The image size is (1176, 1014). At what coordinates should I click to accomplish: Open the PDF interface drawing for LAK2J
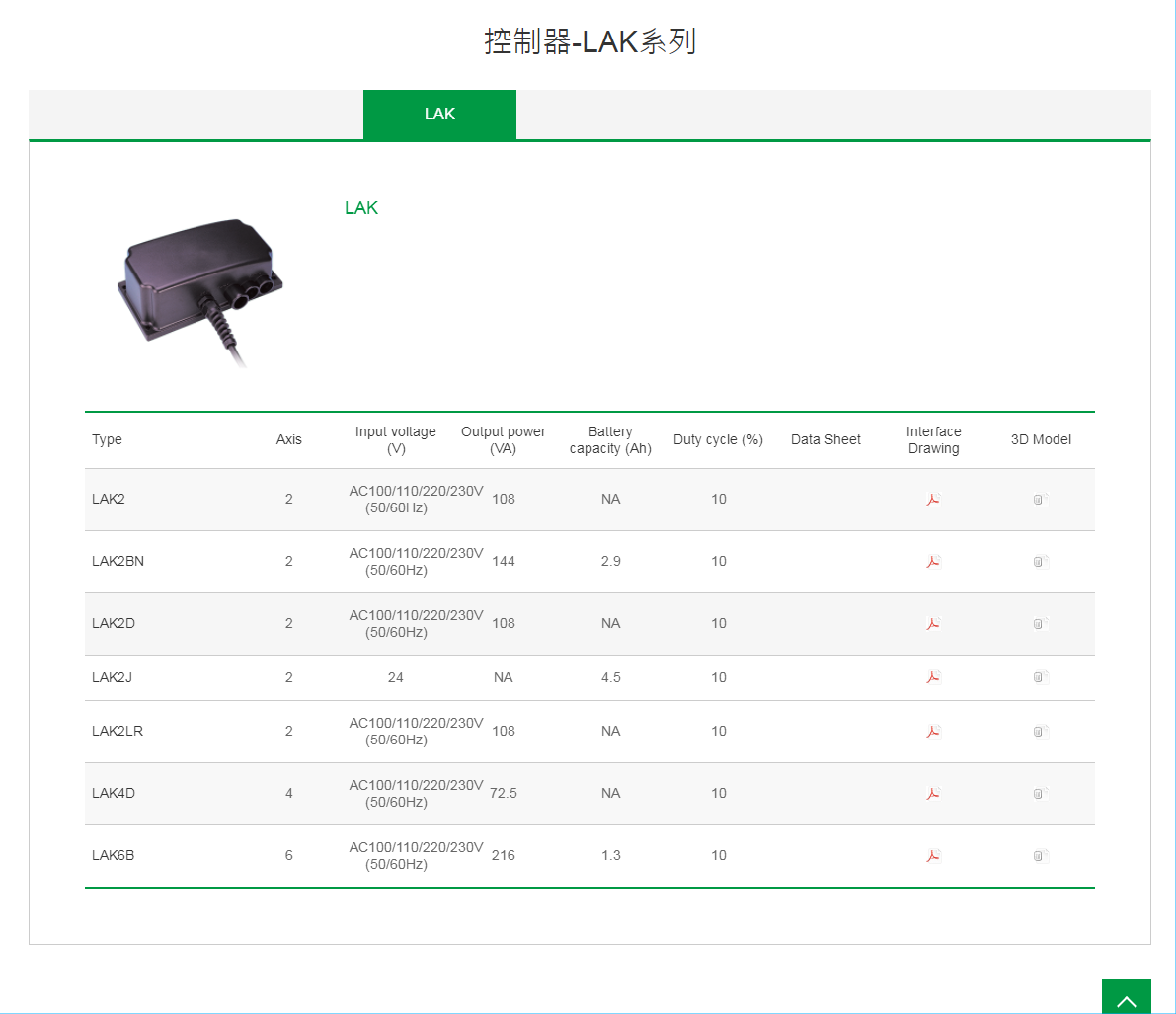(933, 677)
